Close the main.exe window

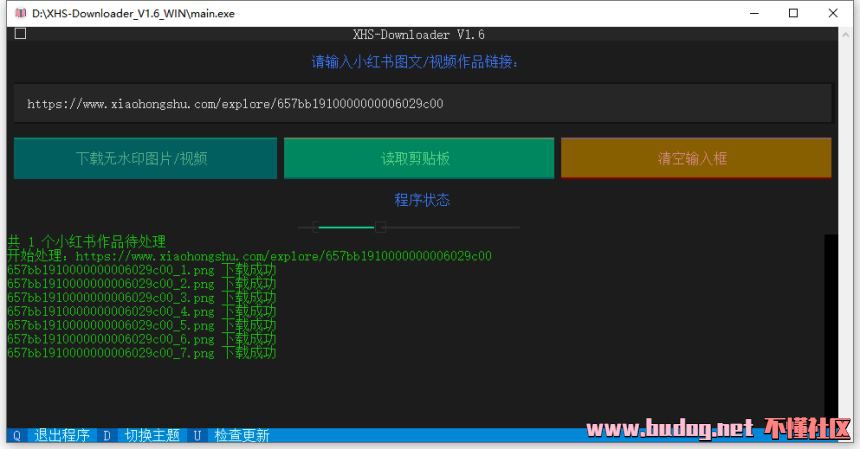click(833, 13)
